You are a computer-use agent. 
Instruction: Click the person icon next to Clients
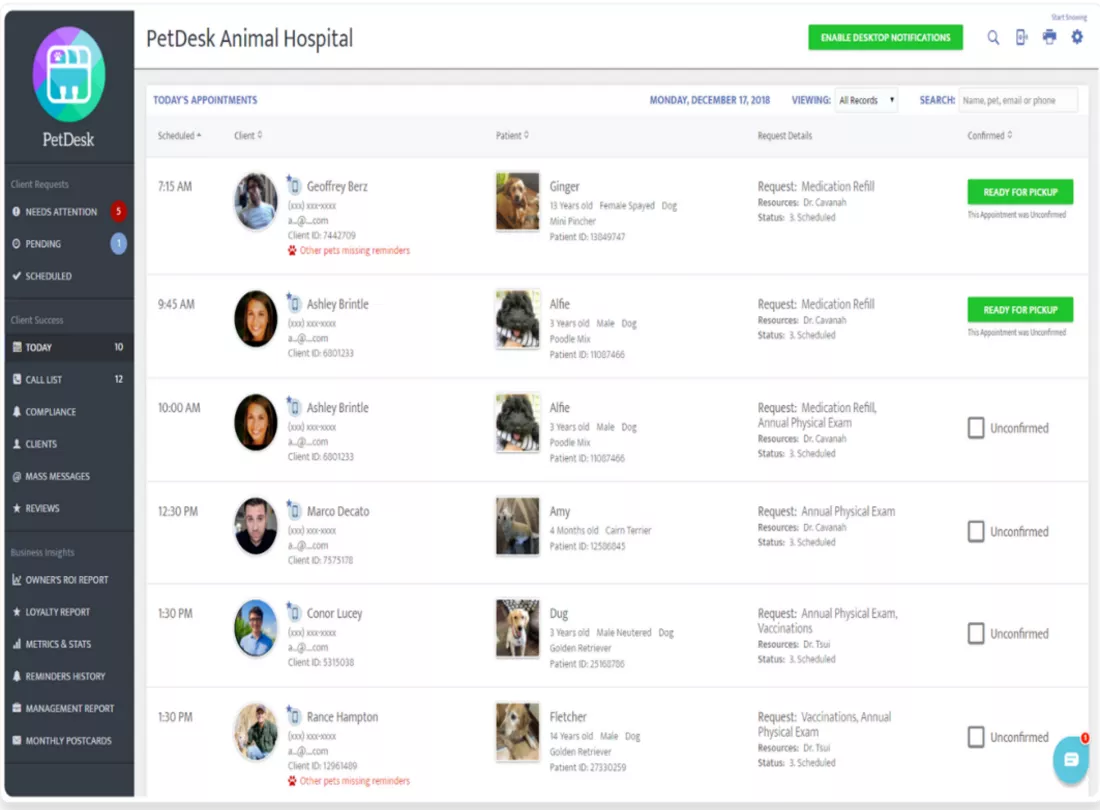tap(17, 444)
